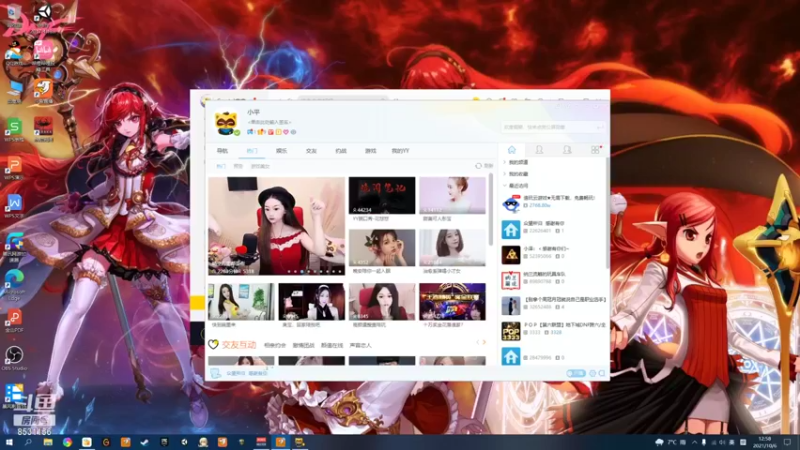Switch to the 导航 tab
800x450 pixels.
(222, 151)
